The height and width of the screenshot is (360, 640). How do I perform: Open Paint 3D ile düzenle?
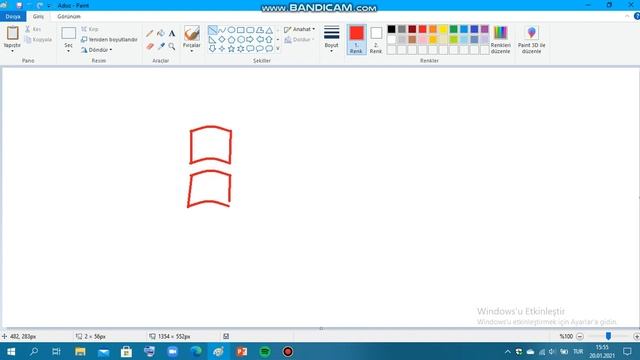click(x=531, y=40)
